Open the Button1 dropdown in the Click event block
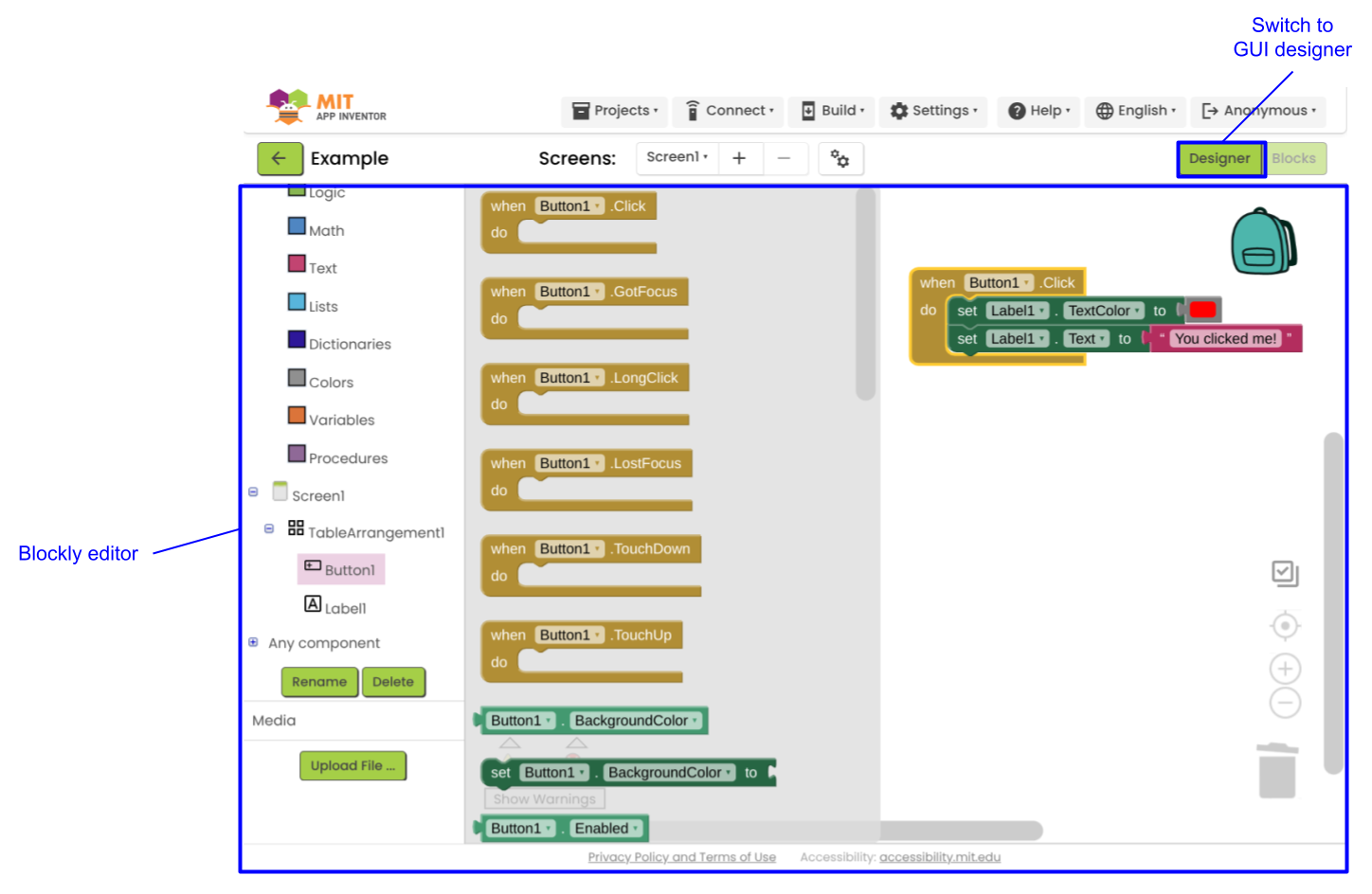 (x=1027, y=282)
